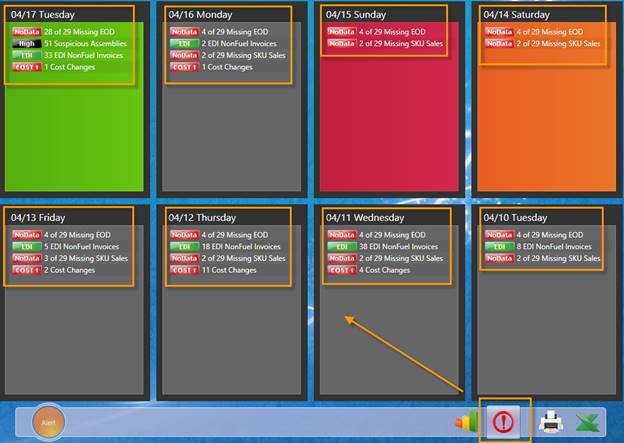Click the colored bar chart icon
The image size is (624, 443).
point(467,423)
